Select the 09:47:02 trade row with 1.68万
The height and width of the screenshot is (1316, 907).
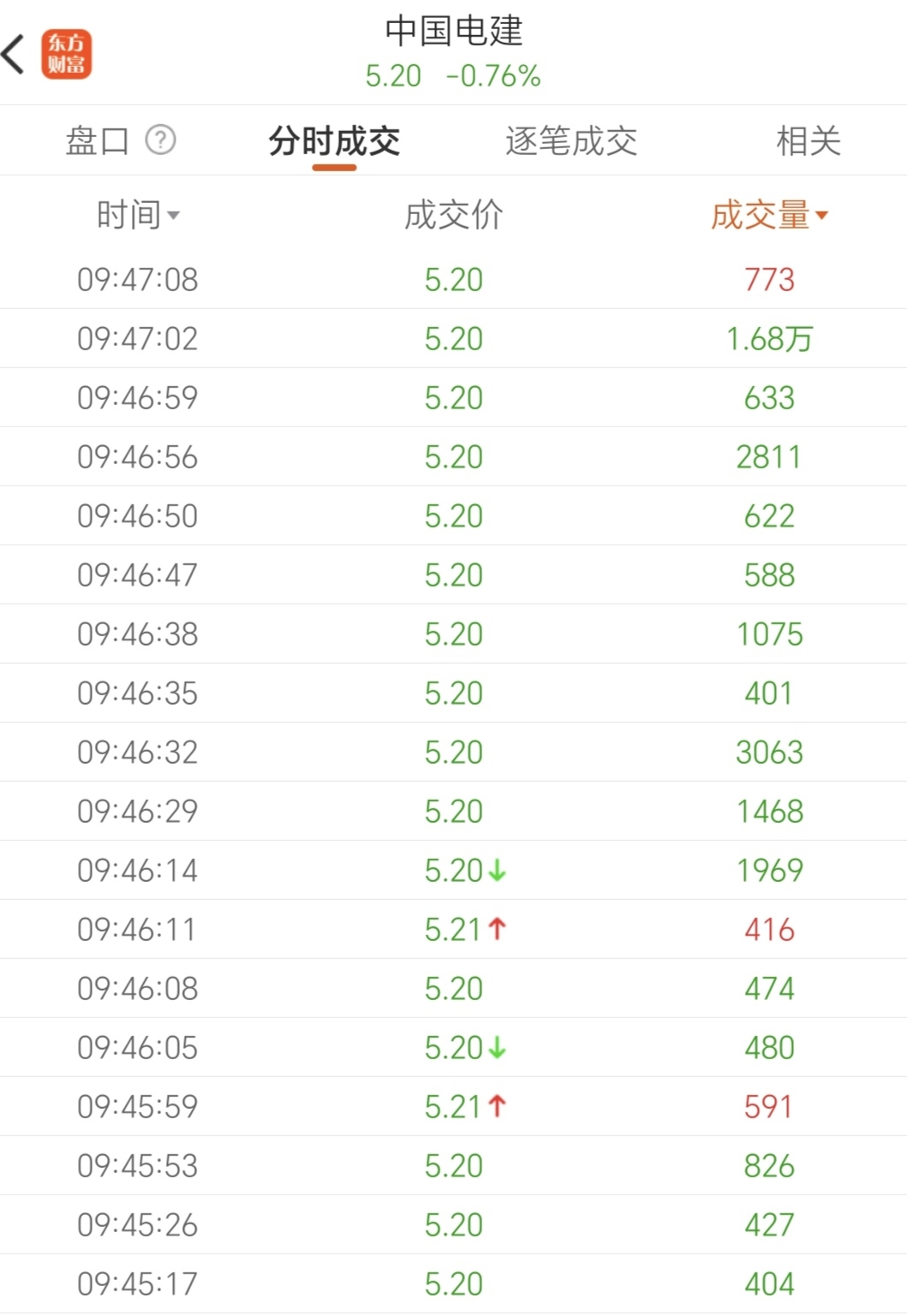[x=453, y=339]
